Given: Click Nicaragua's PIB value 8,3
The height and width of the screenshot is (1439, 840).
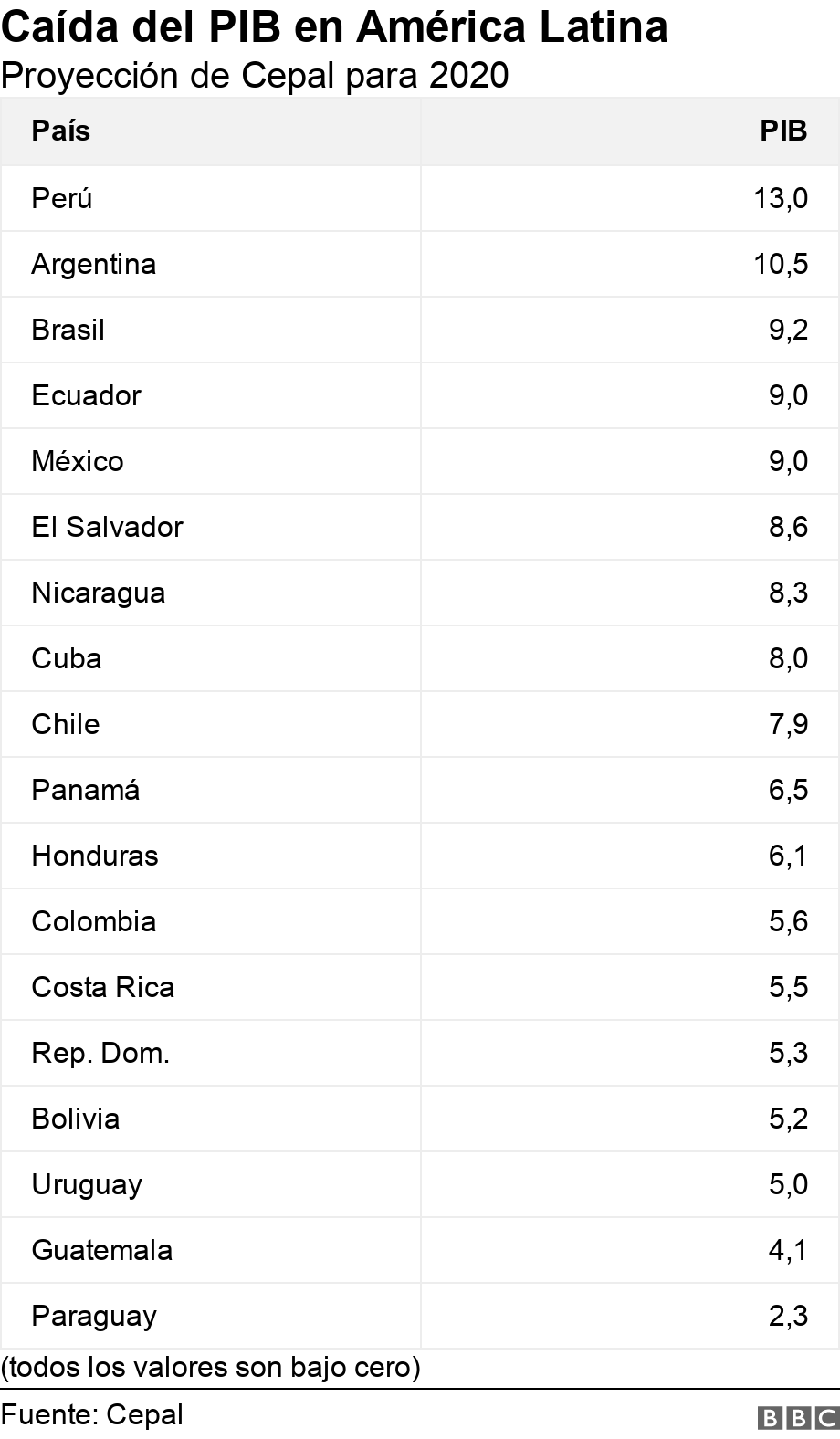Looking at the screenshot, I should (788, 593).
